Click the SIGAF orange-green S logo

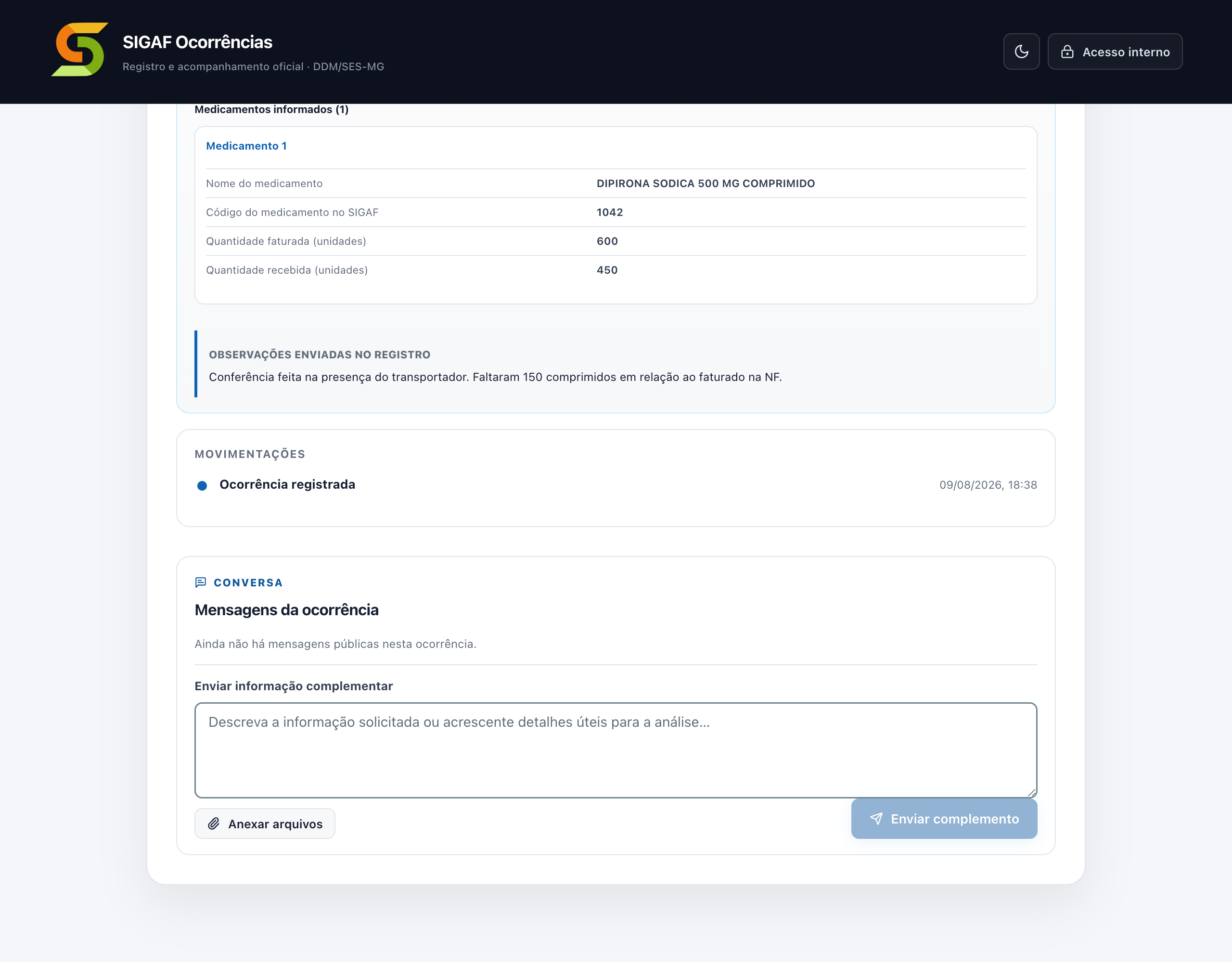[79, 50]
